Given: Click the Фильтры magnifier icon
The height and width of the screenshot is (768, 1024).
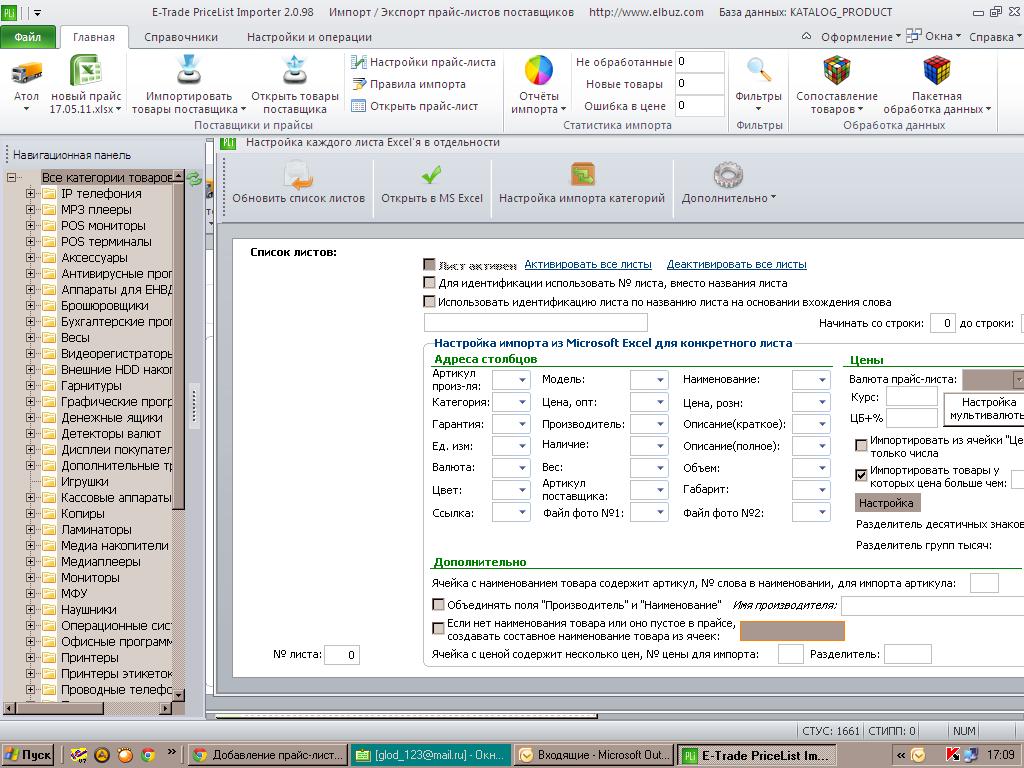Looking at the screenshot, I should [x=758, y=70].
